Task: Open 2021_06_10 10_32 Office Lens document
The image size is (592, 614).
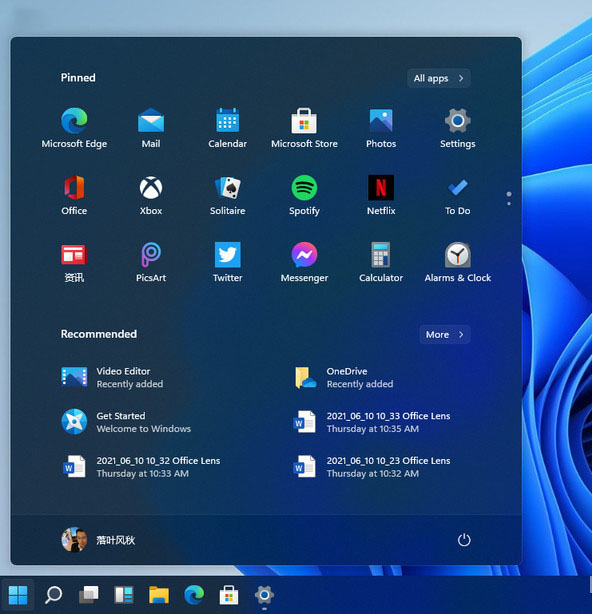Action: coord(141,467)
